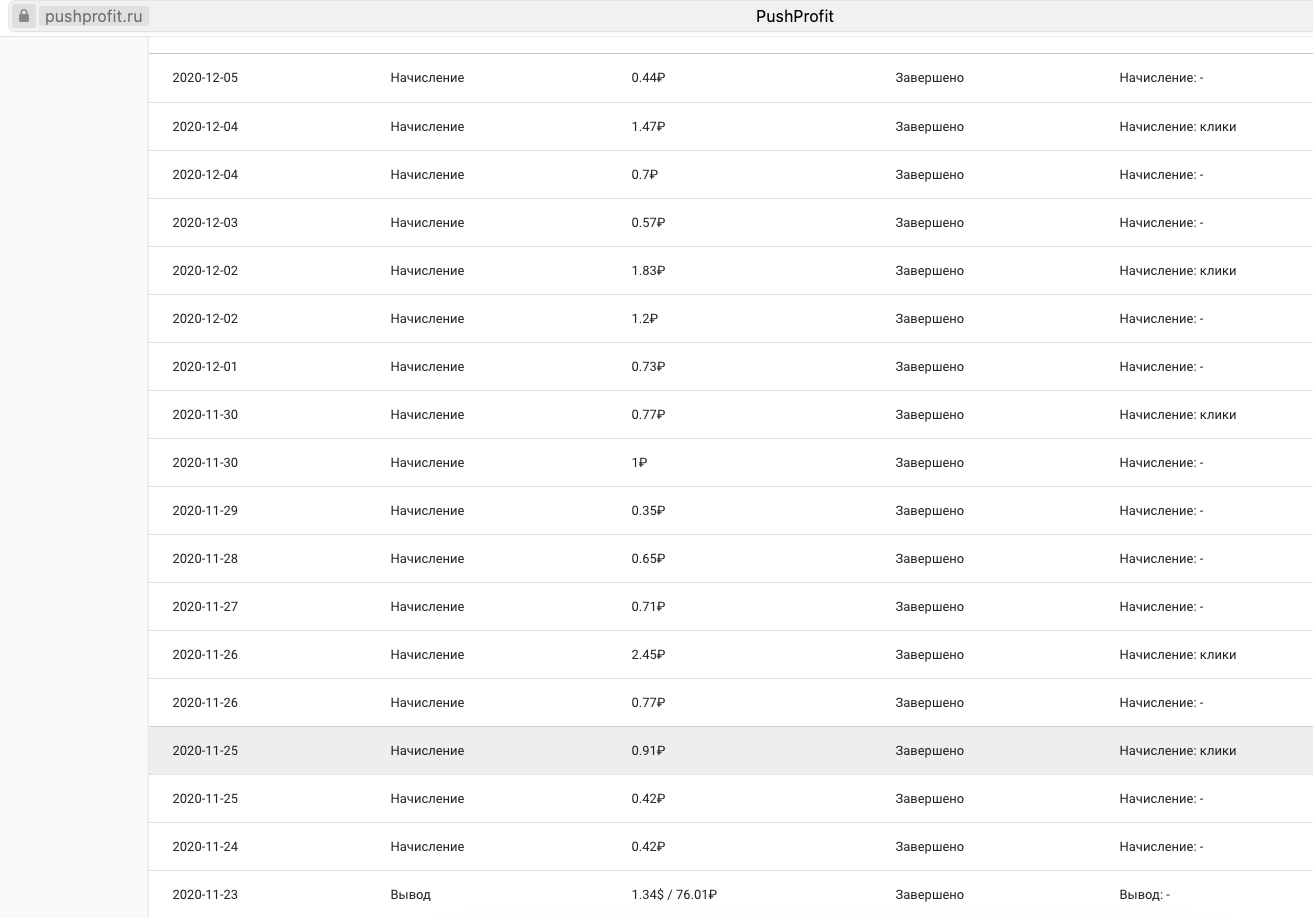Click the 1.47₽ amount cell
The width and height of the screenshot is (1313, 918).
point(648,127)
